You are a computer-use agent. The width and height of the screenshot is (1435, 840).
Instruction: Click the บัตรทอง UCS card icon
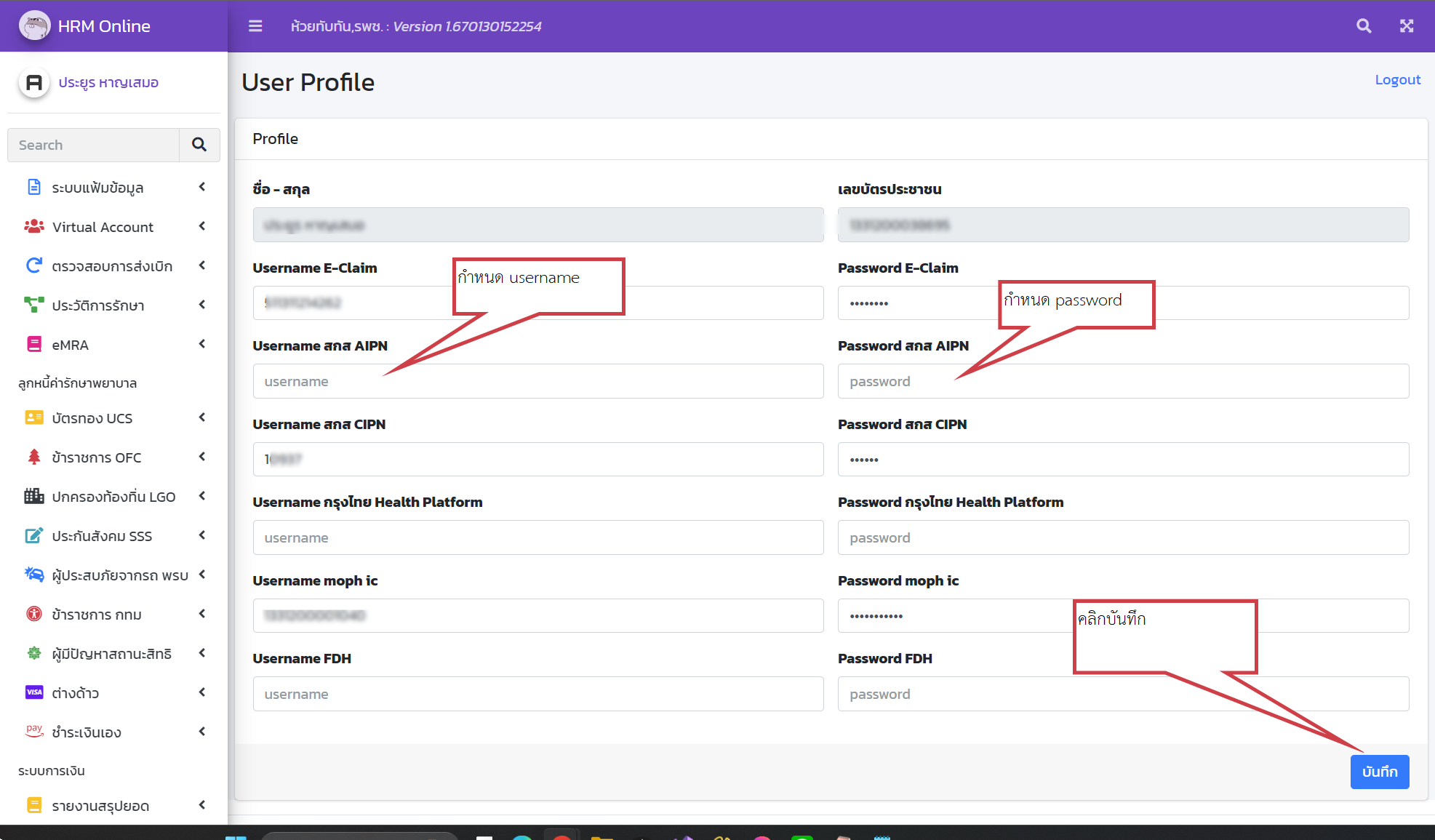point(33,417)
